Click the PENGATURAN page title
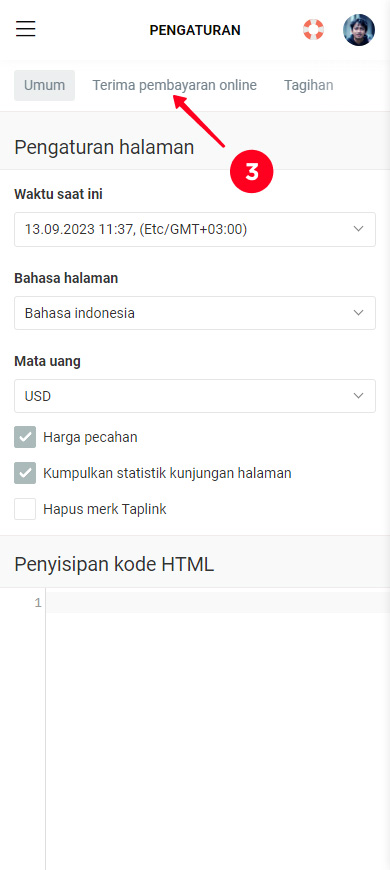Image resolution: width=390 pixels, height=870 pixels. pyautogui.click(x=195, y=30)
